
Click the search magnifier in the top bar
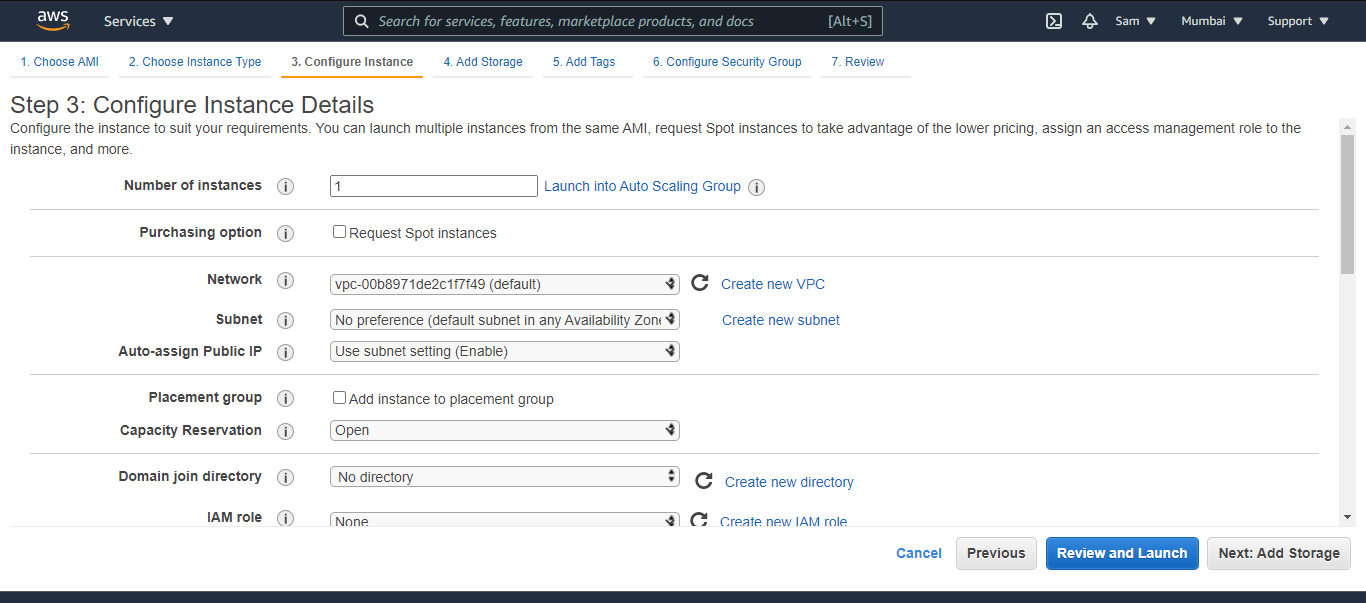coord(361,20)
